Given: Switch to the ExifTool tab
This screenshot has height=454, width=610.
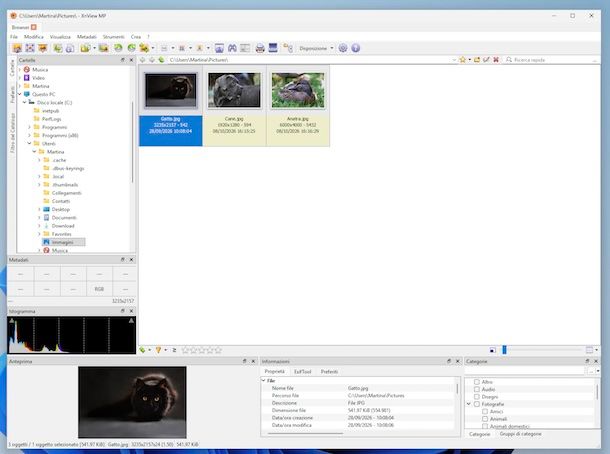Looking at the screenshot, I should 303,372.
